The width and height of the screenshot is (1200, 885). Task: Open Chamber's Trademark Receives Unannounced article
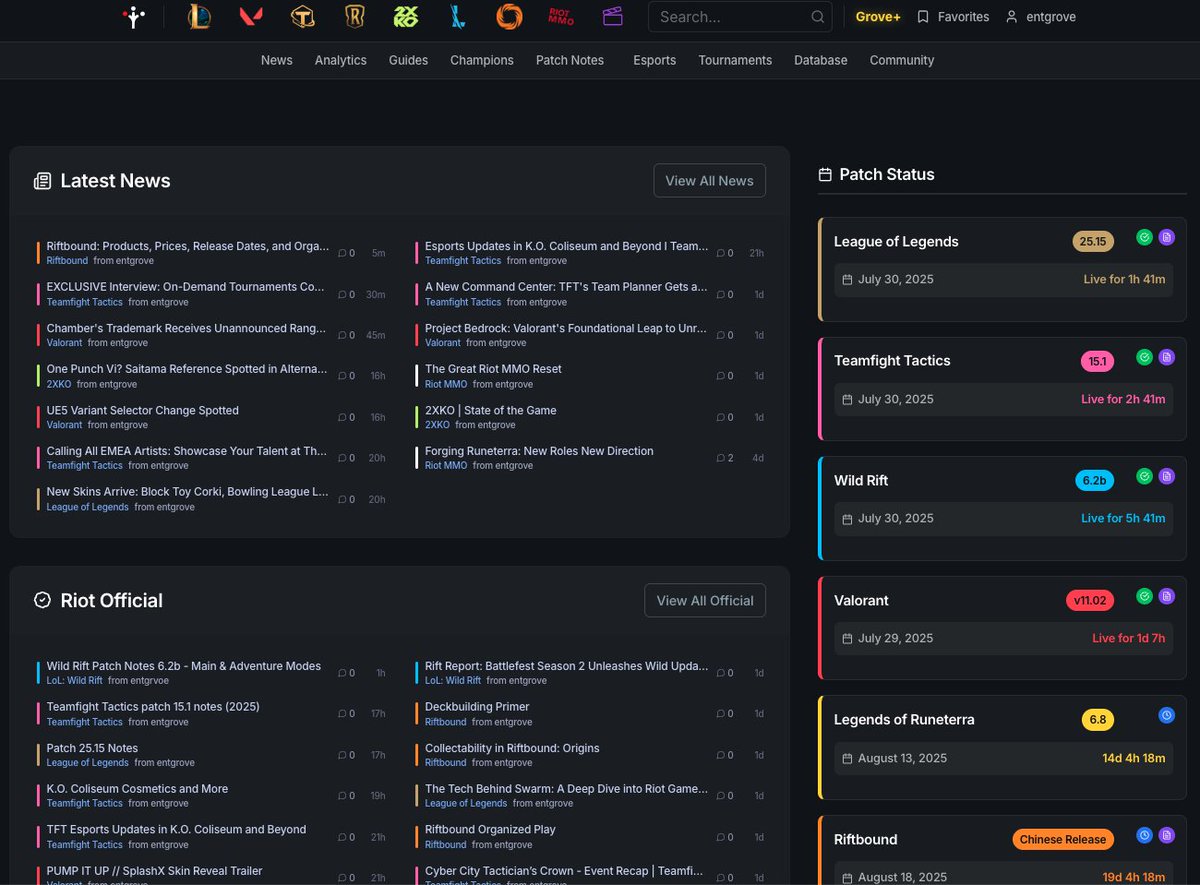(x=187, y=328)
